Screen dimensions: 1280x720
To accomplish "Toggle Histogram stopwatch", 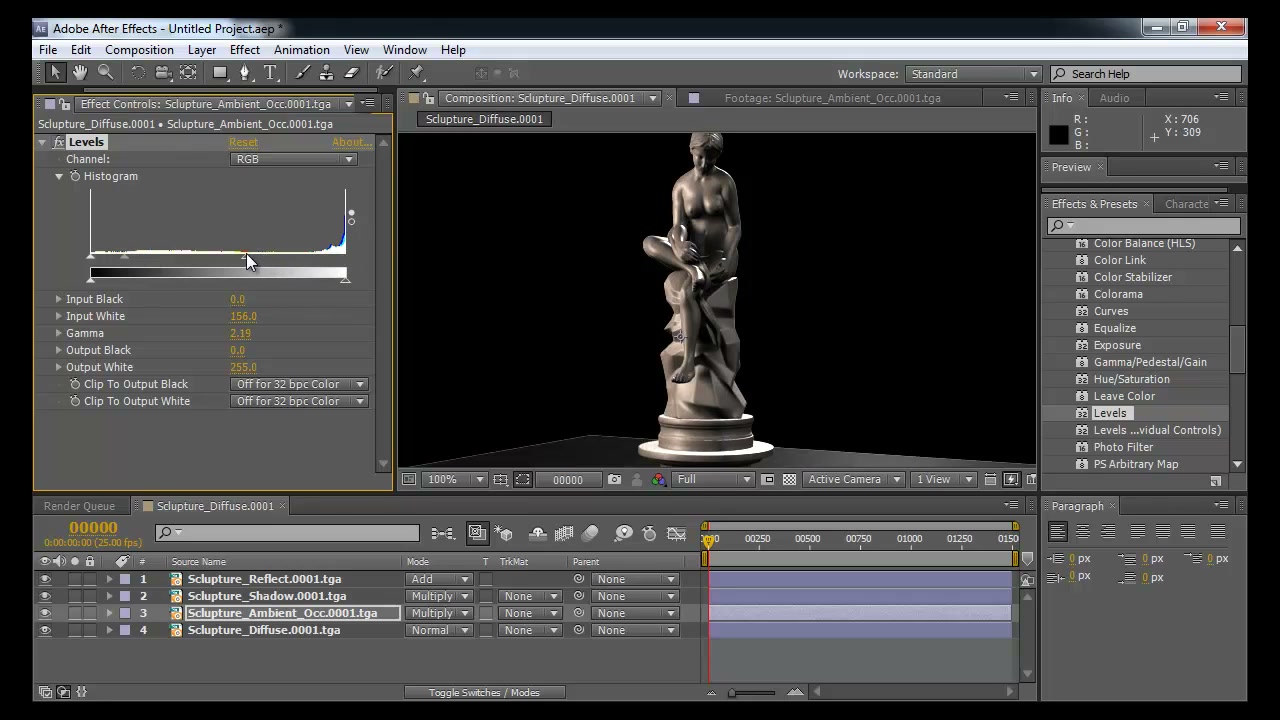I will pyautogui.click(x=75, y=176).
